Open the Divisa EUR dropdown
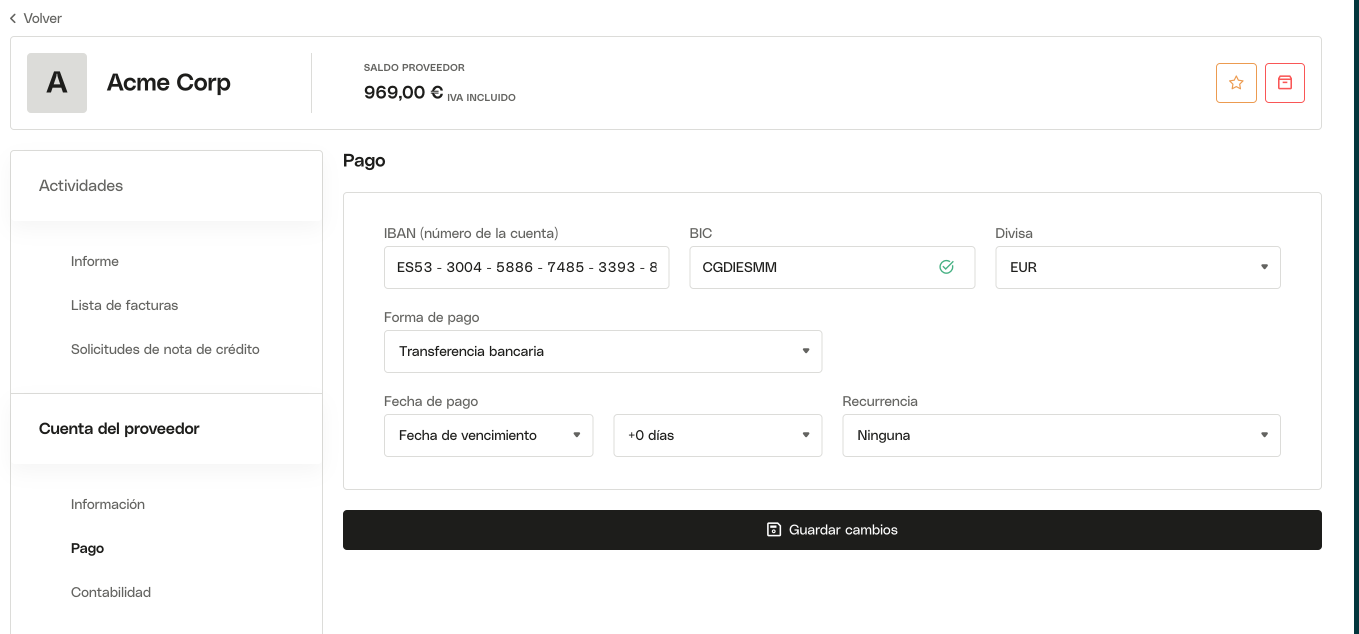This screenshot has width=1359, height=634. (x=1138, y=268)
